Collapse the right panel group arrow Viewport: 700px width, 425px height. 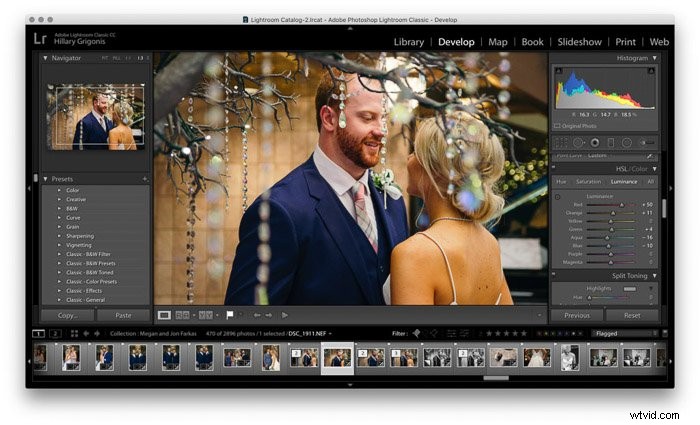tap(671, 189)
